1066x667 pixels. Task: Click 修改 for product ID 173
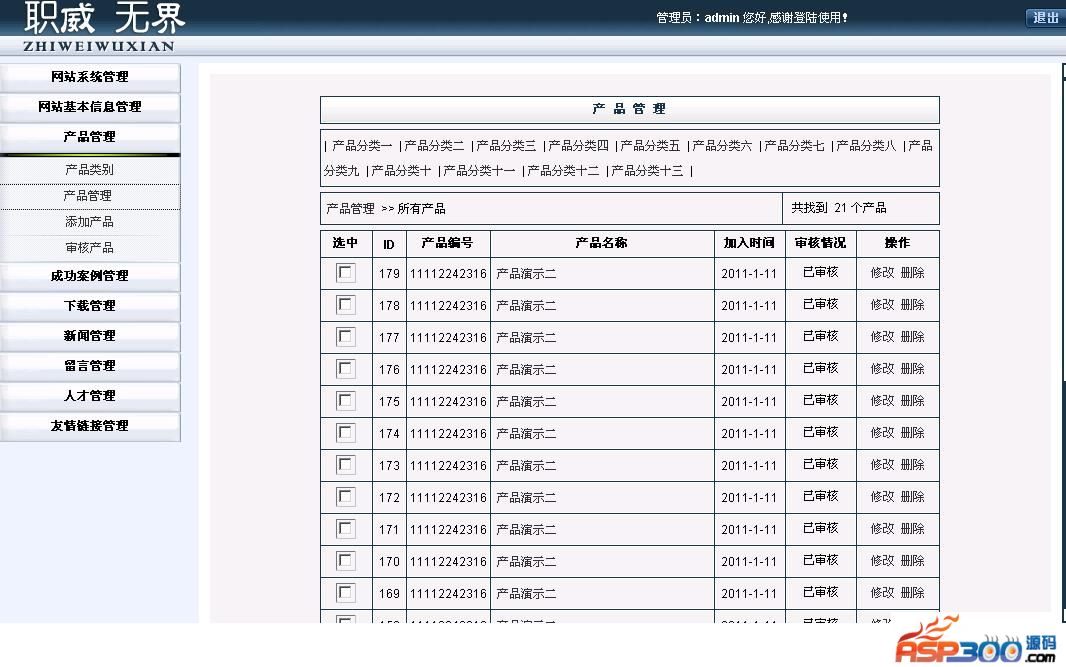(882, 464)
